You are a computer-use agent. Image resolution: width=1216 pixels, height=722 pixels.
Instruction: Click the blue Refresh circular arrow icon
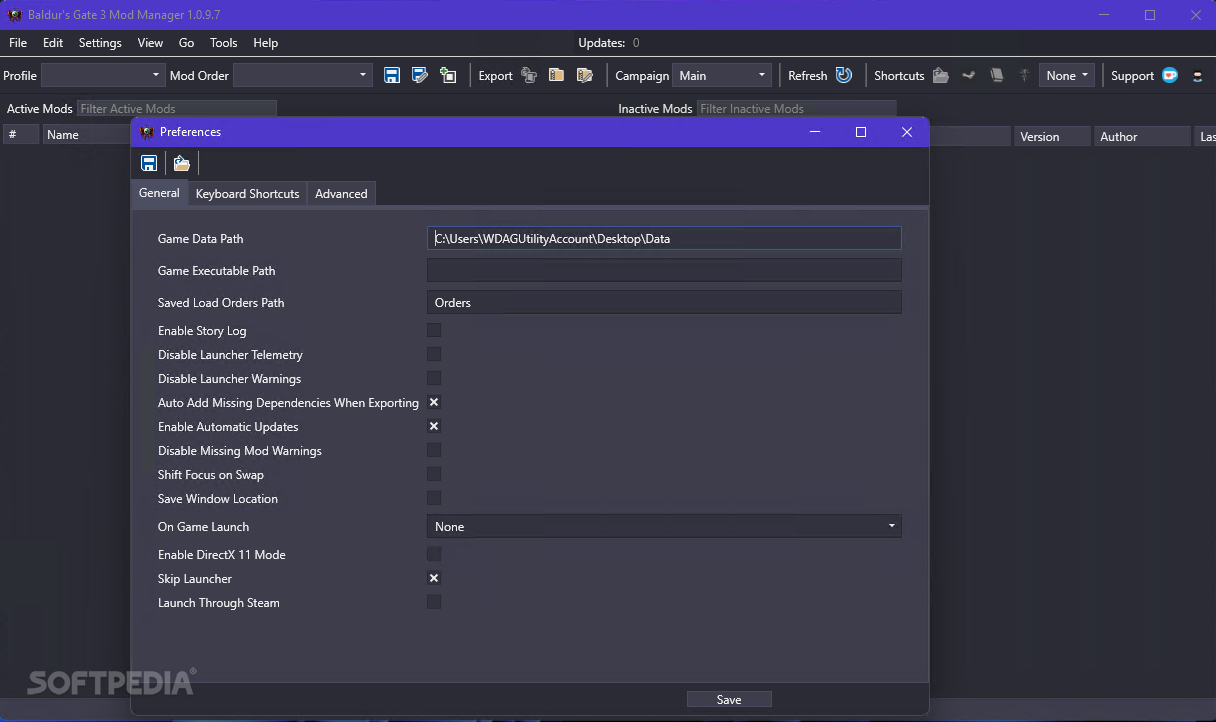coord(844,75)
